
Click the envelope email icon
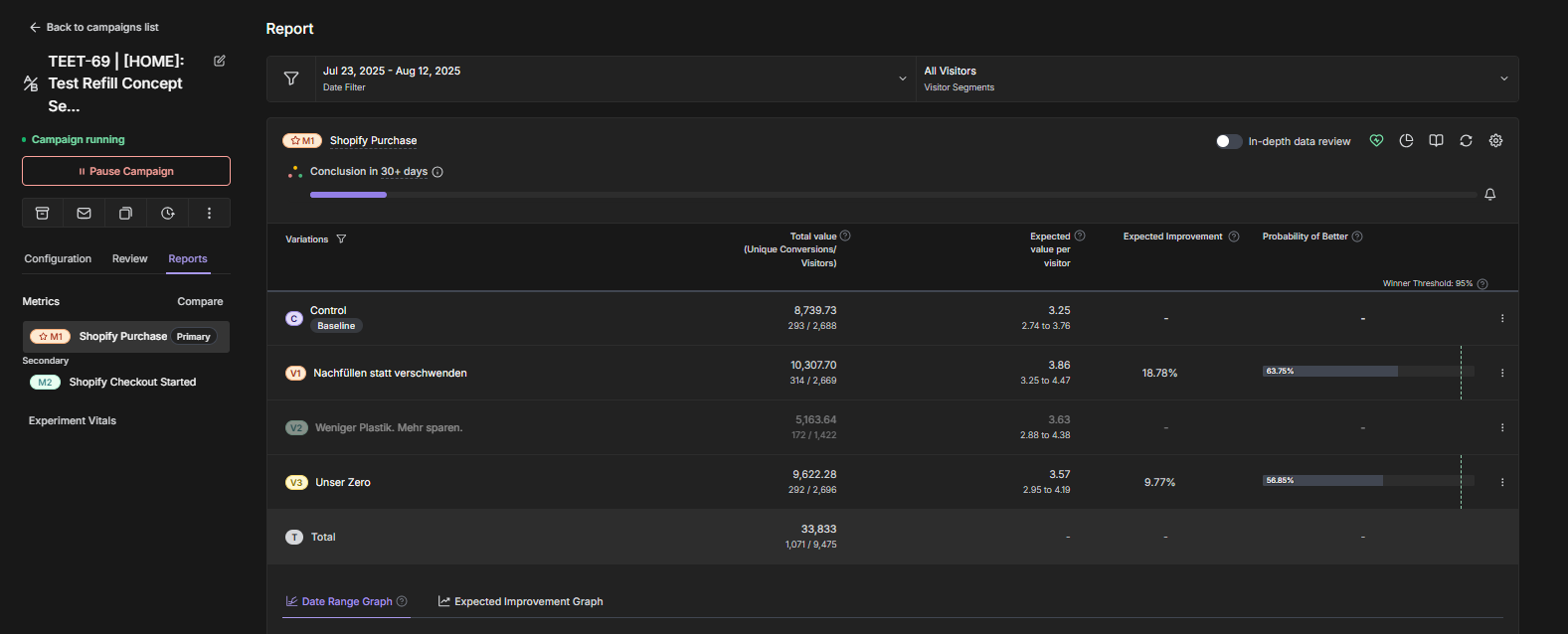click(84, 213)
